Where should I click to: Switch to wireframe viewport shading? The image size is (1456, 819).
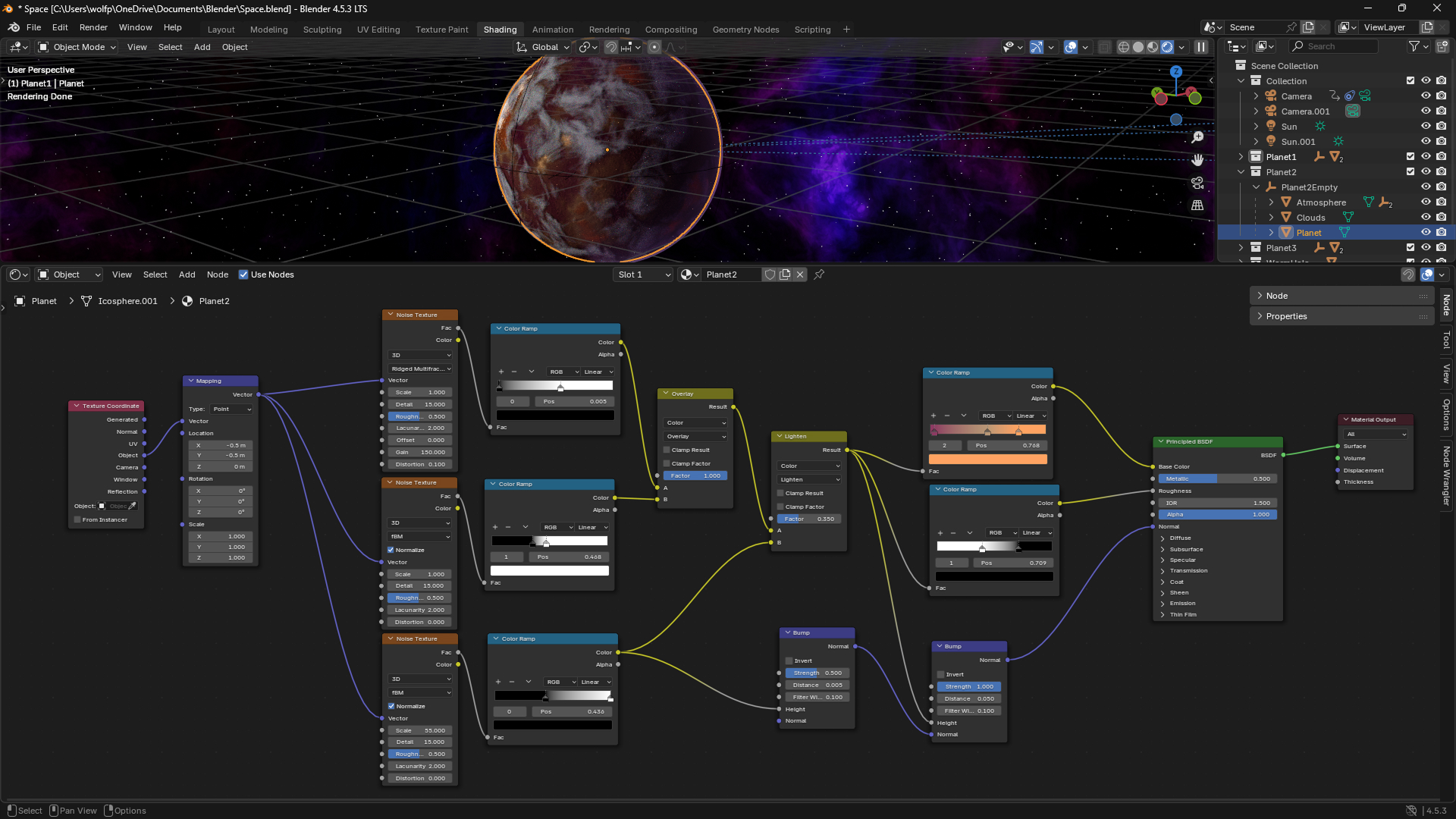pyautogui.click(x=1124, y=47)
